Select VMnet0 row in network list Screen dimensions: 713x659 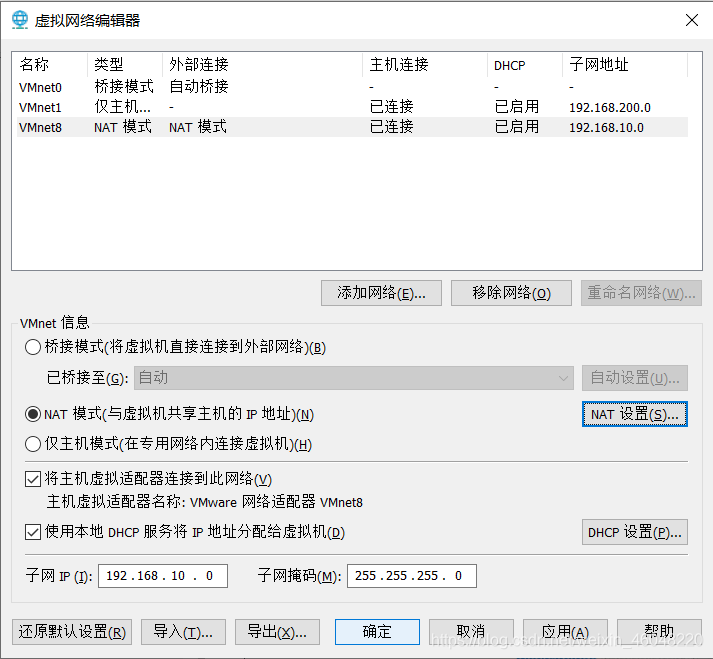[352, 87]
